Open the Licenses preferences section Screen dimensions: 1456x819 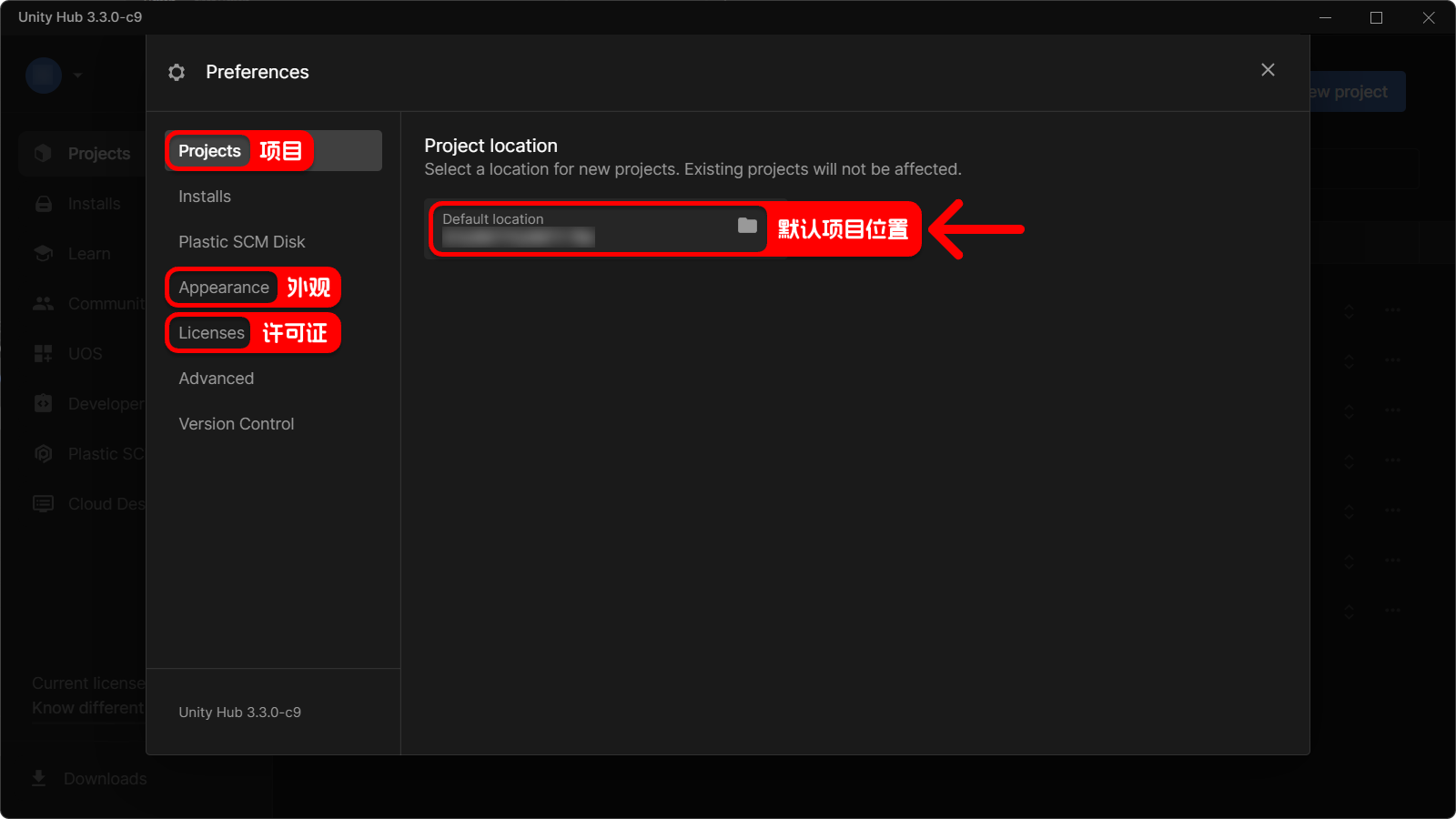coord(211,333)
